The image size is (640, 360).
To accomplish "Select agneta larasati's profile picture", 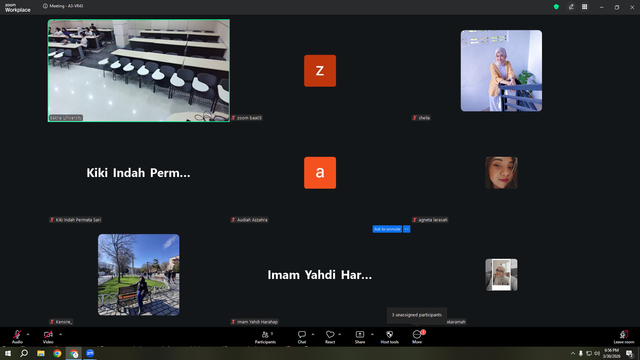I will 501,173.
